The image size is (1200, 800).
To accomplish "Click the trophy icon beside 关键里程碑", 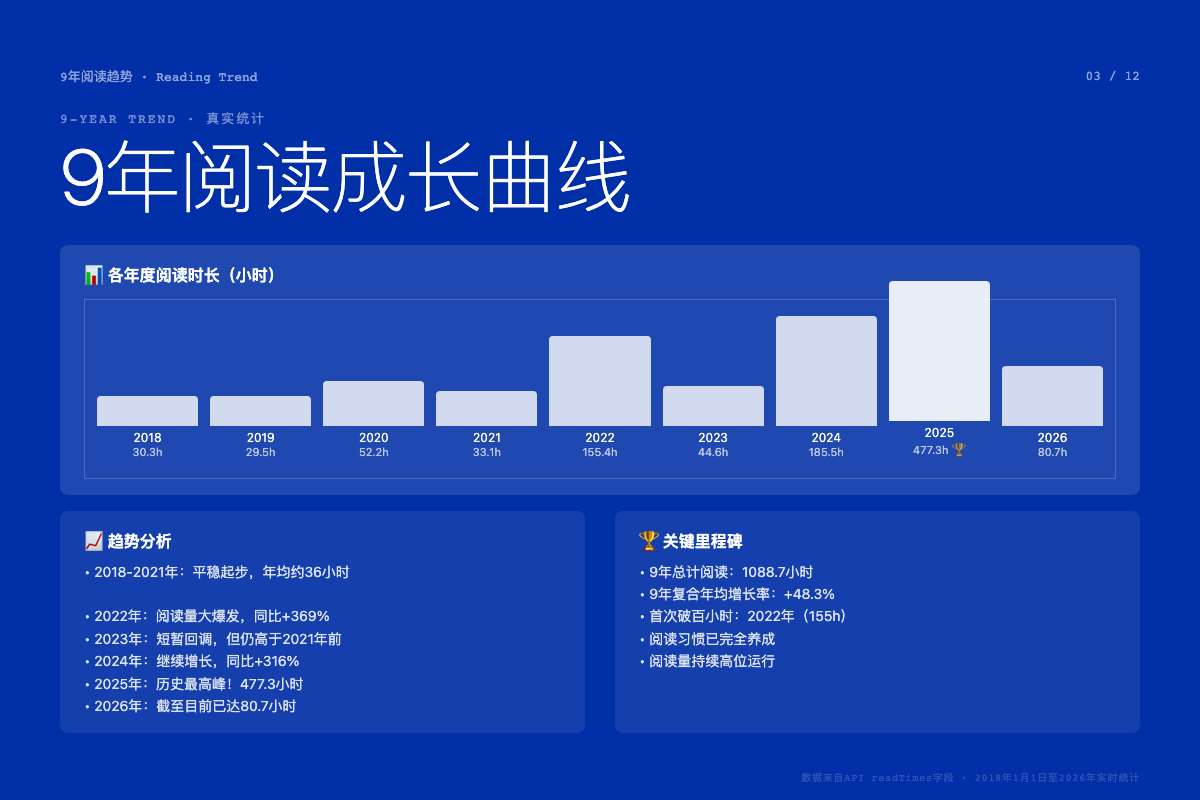I will click(x=649, y=541).
